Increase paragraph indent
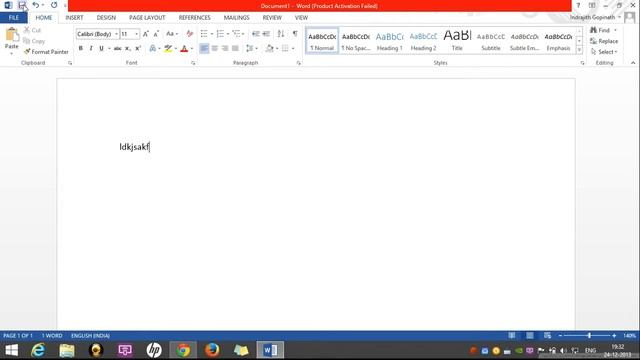The width and height of the screenshot is (640, 360). (266, 34)
